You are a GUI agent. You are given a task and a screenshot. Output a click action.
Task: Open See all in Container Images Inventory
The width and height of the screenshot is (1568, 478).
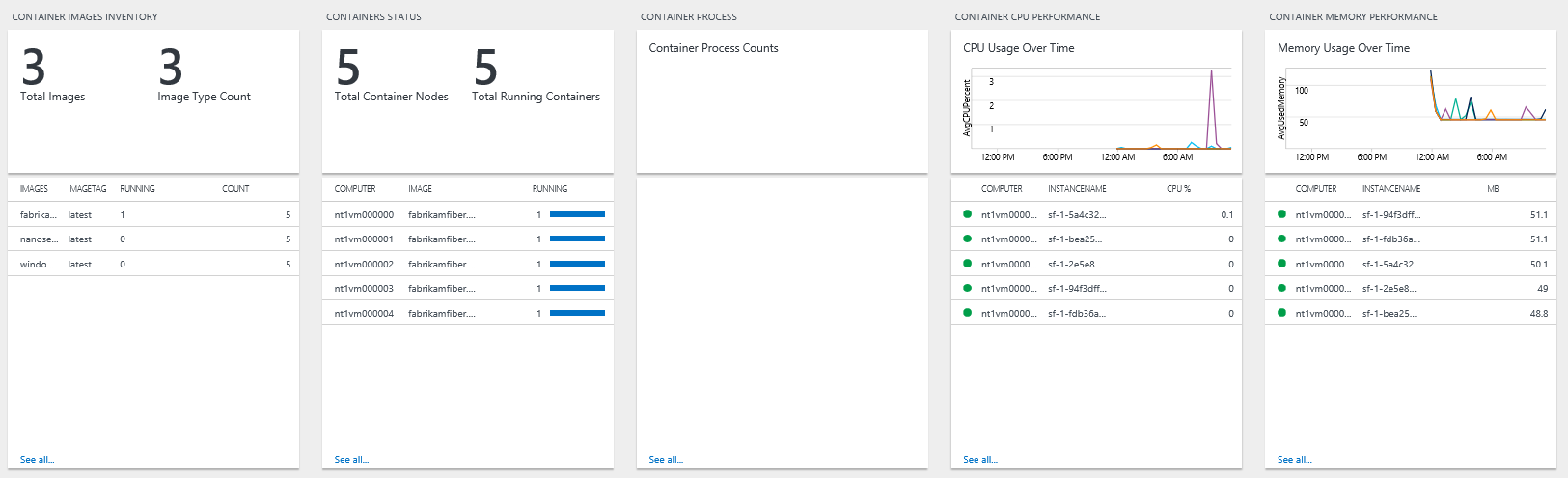[x=37, y=460]
